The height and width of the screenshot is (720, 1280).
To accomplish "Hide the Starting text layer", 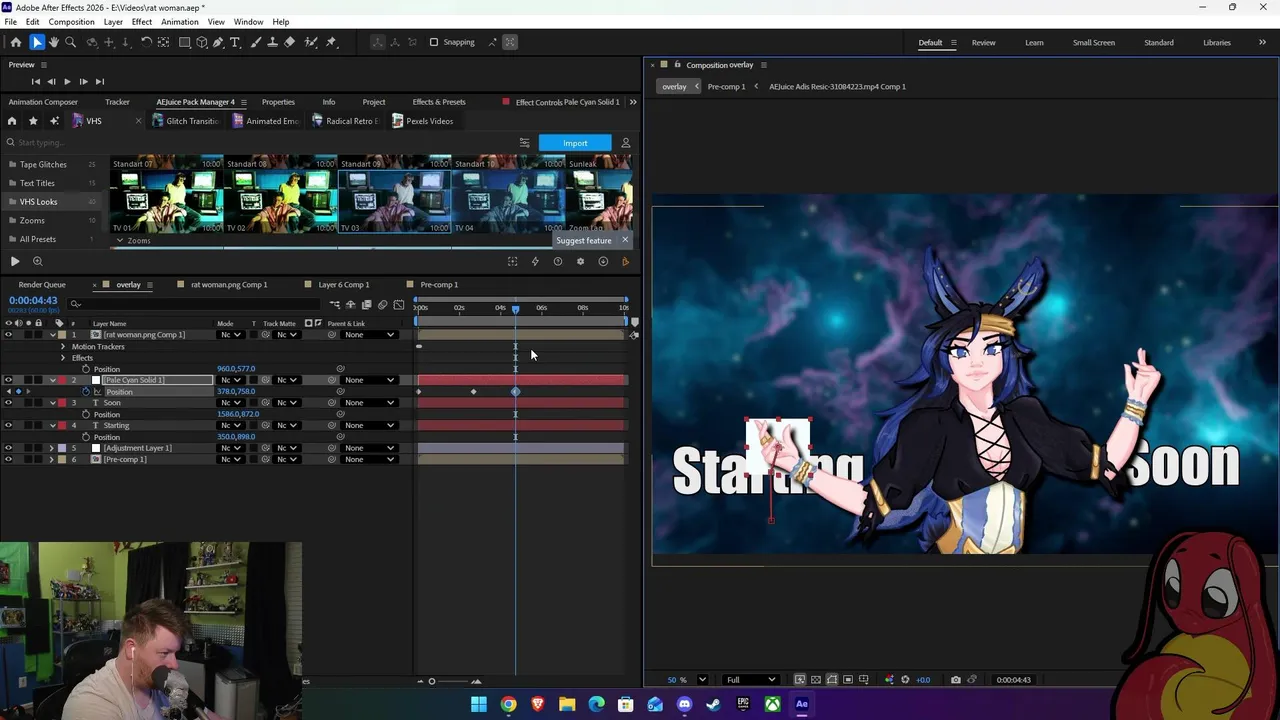I will [8, 425].
